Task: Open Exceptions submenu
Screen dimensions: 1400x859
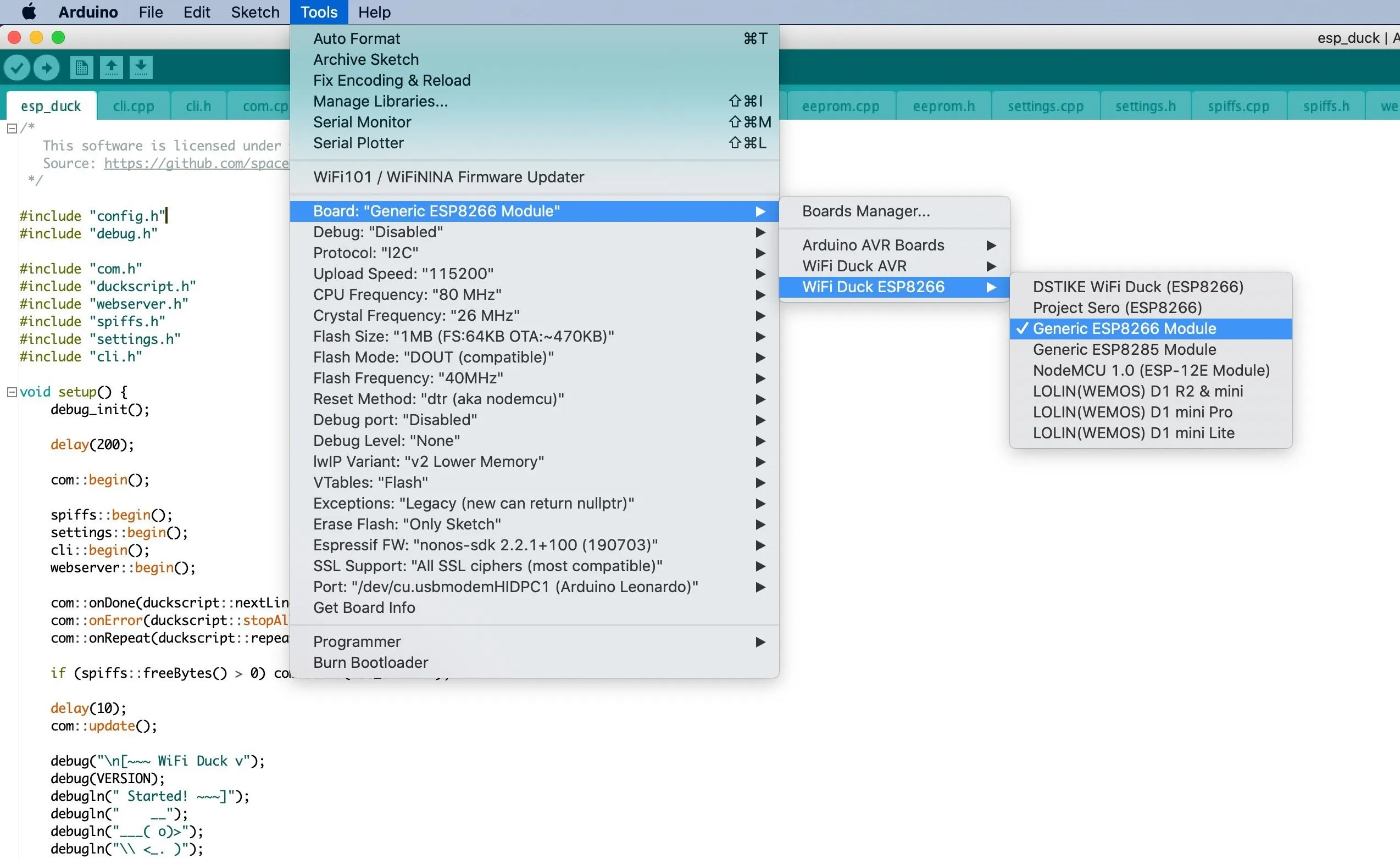Action: 534,503
